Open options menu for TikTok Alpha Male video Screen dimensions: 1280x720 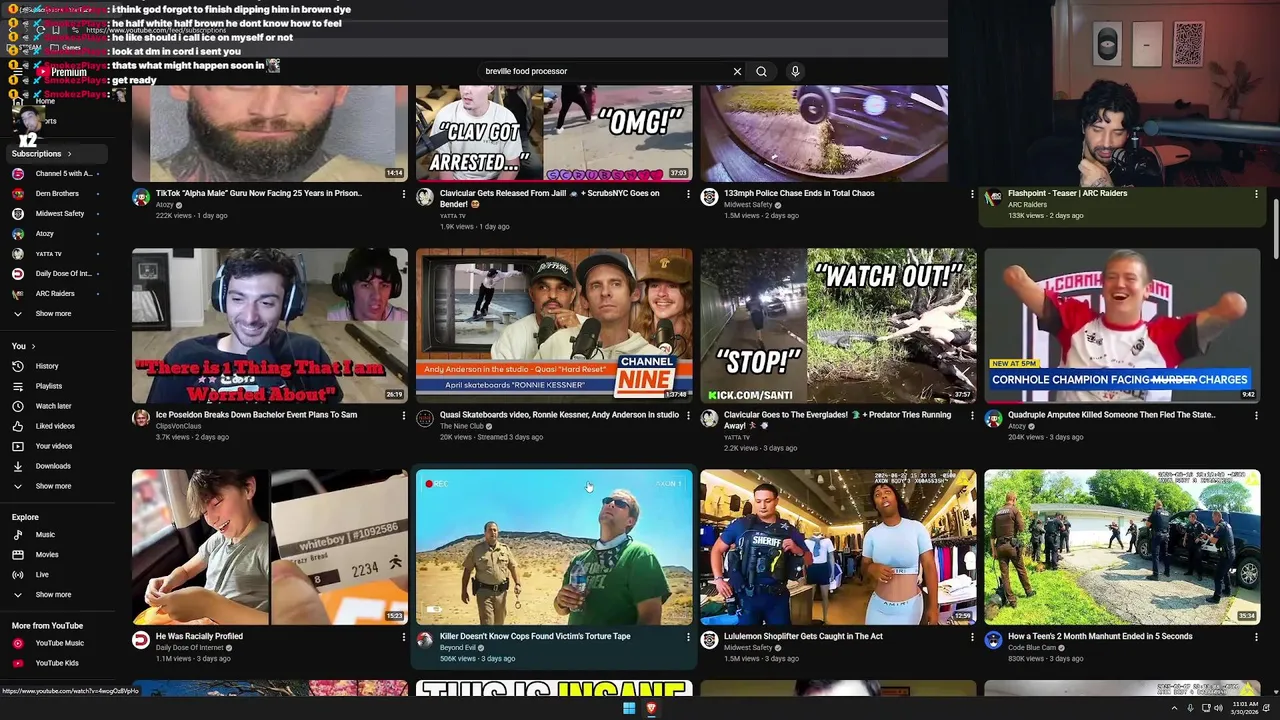[x=404, y=193]
